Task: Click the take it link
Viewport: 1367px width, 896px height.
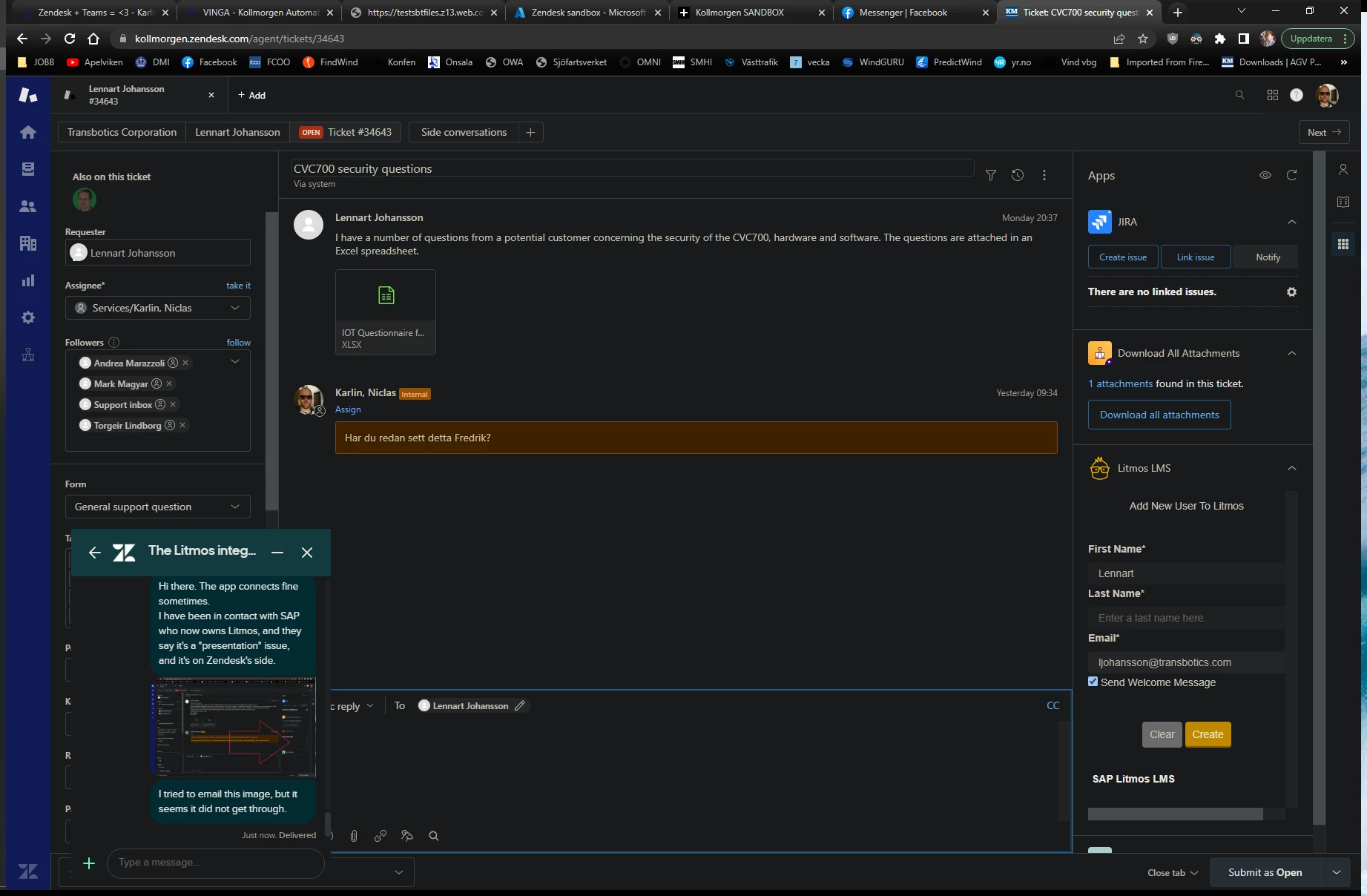Action: (238, 286)
